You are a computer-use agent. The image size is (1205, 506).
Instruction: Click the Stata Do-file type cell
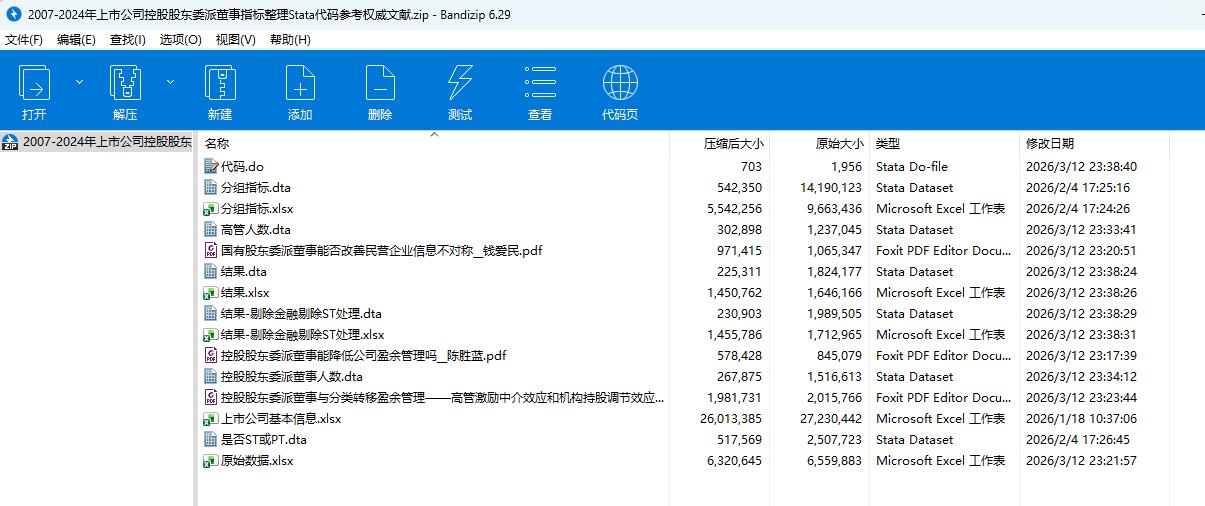pos(912,167)
